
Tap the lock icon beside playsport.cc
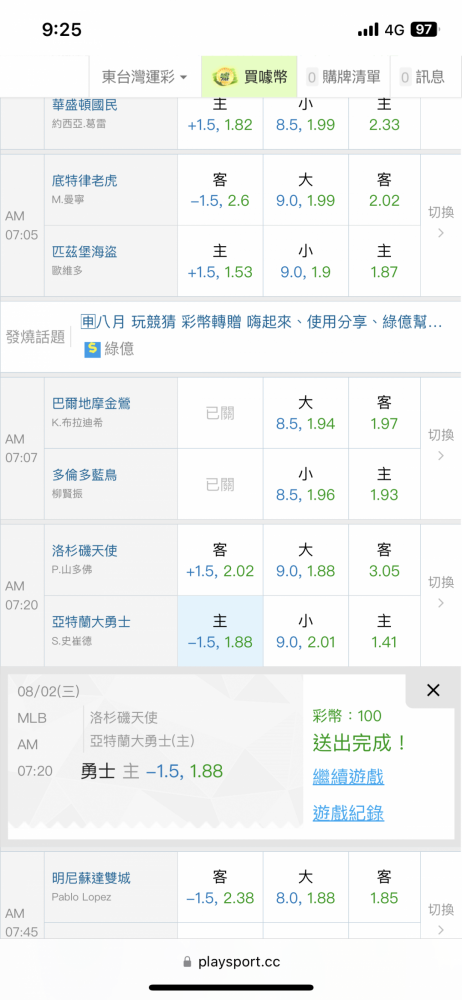point(187,961)
